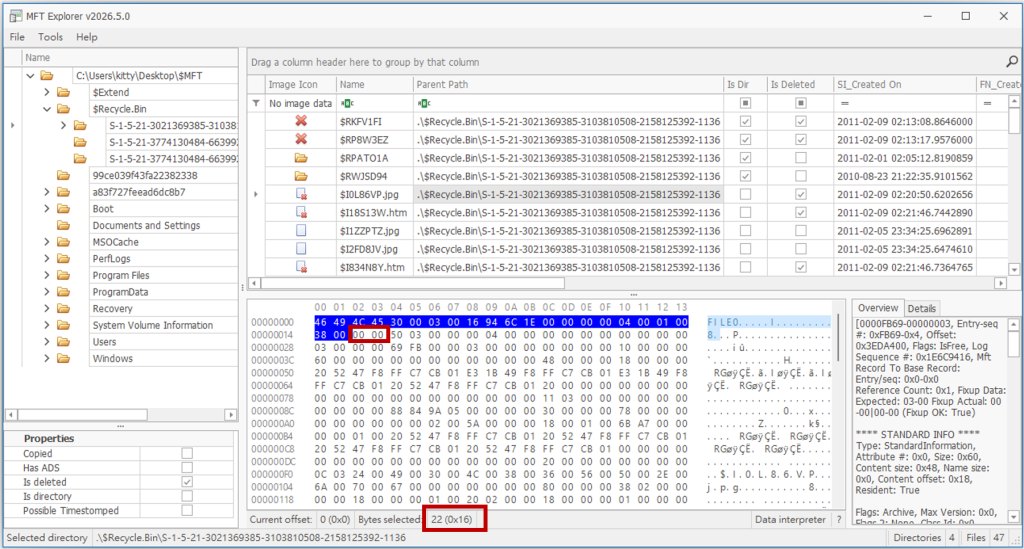Click the MFT Explorer app icon in title bar

click(15, 16)
